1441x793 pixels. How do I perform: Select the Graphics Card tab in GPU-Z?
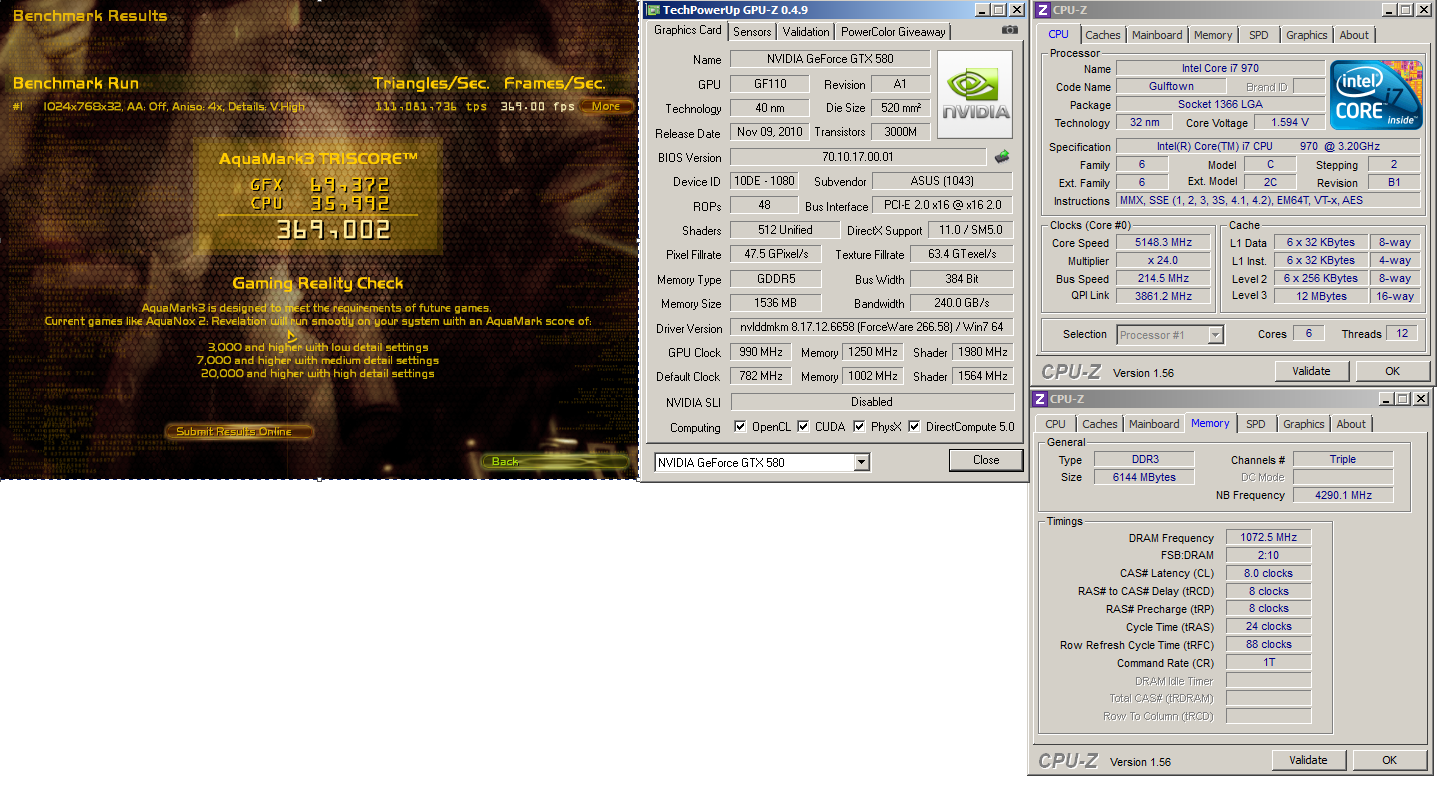[x=687, y=30]
